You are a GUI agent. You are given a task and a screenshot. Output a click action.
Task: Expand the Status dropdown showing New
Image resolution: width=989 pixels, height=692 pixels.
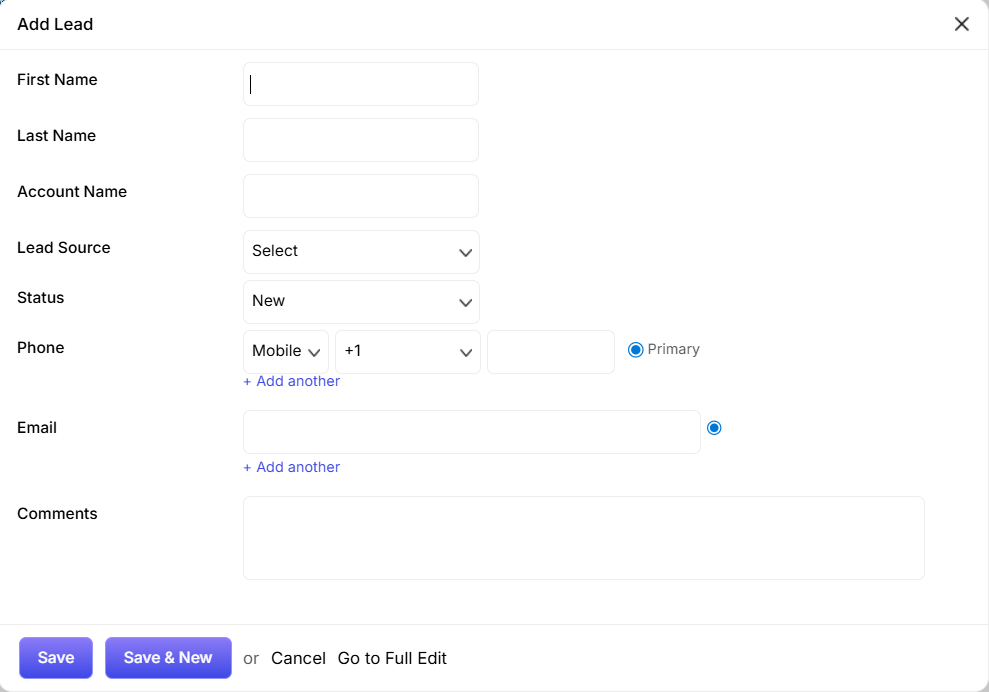point(361,302)
